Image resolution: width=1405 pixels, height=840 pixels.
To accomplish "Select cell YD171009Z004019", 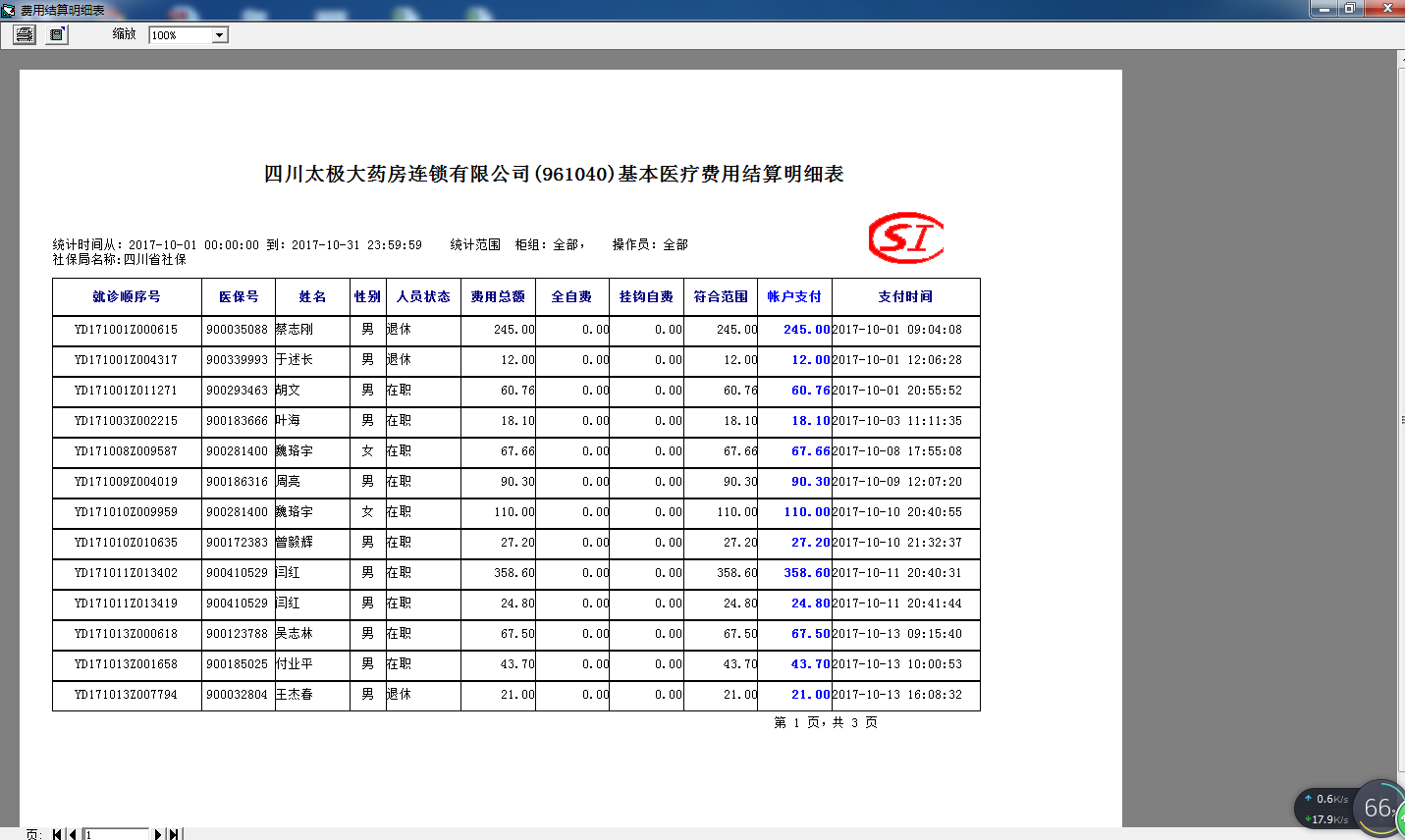I will [x=127, y=482].
